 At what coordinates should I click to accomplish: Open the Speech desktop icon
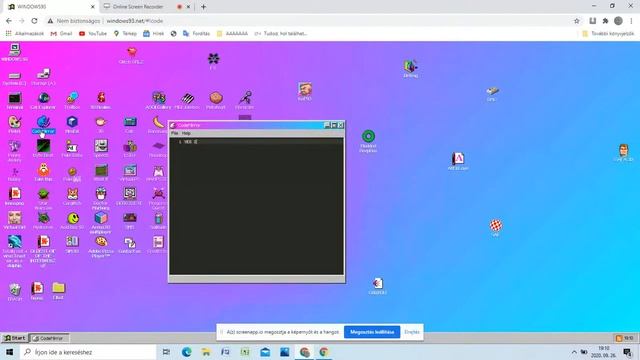coord(101,149)
